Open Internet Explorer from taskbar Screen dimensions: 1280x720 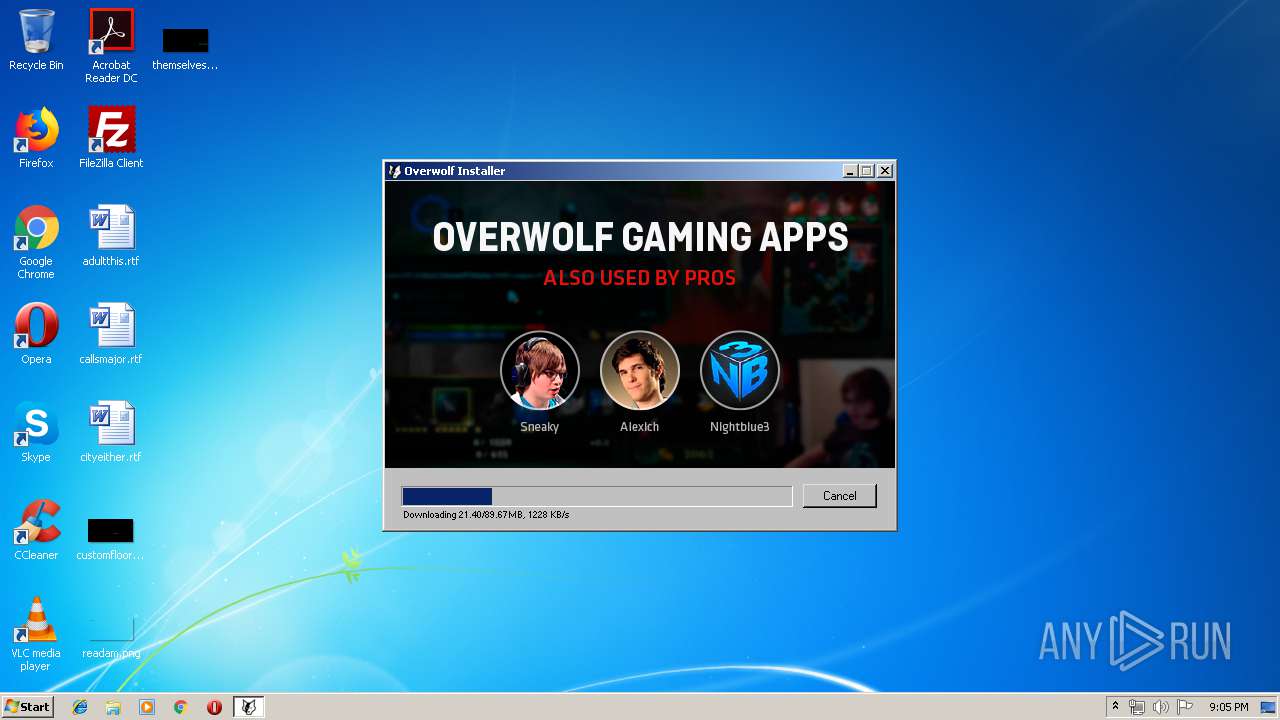(x=80, y=707)
